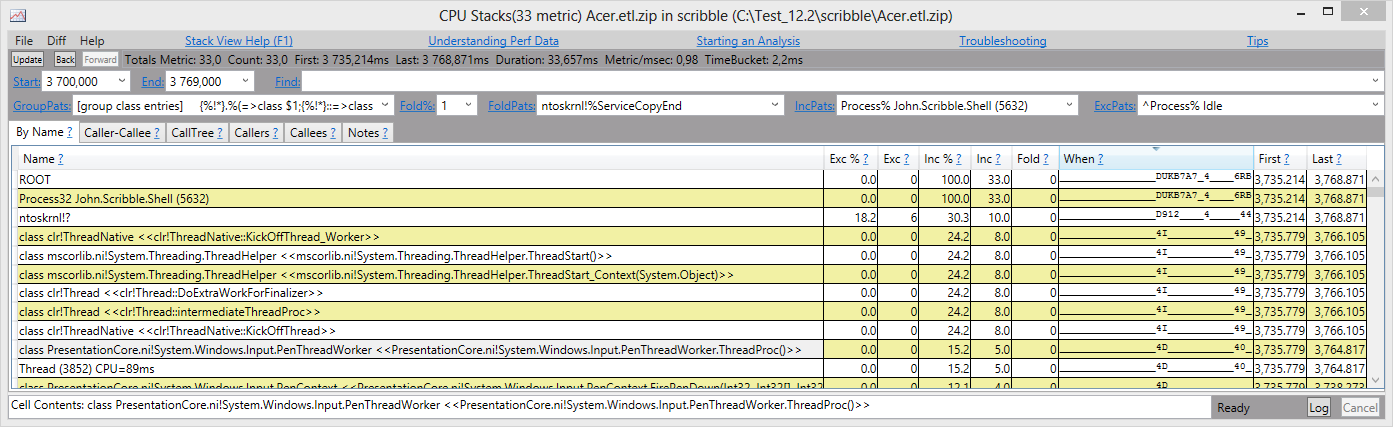The height and width of the screenshot is (427, 1393).
Task: Click into the Find text field
Action: tap(833, 82)
